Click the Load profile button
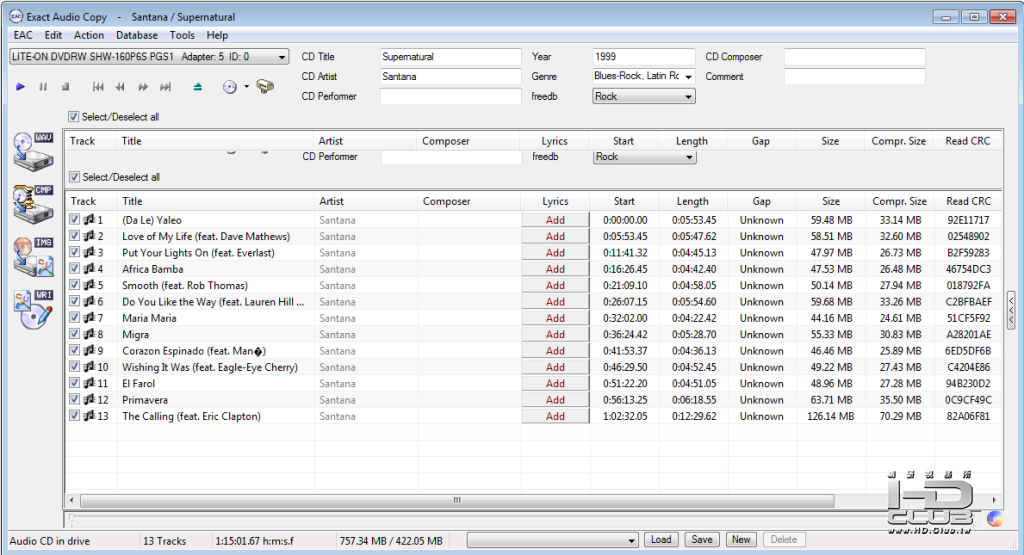Image resolution: width=1024 pixels, height=555 pixels. point(661,539)
